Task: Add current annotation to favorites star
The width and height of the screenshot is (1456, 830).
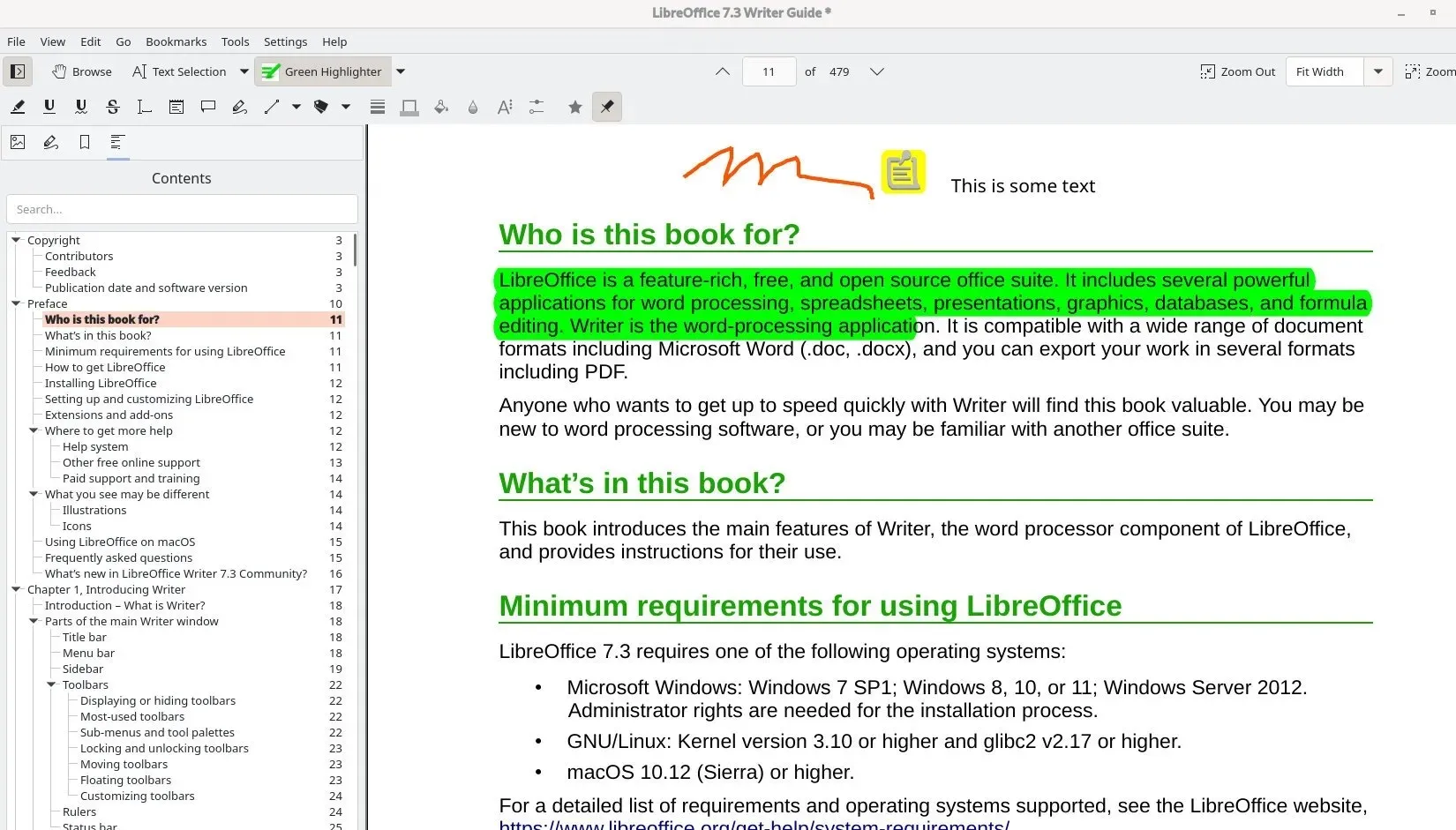Action: click(575, 107)
